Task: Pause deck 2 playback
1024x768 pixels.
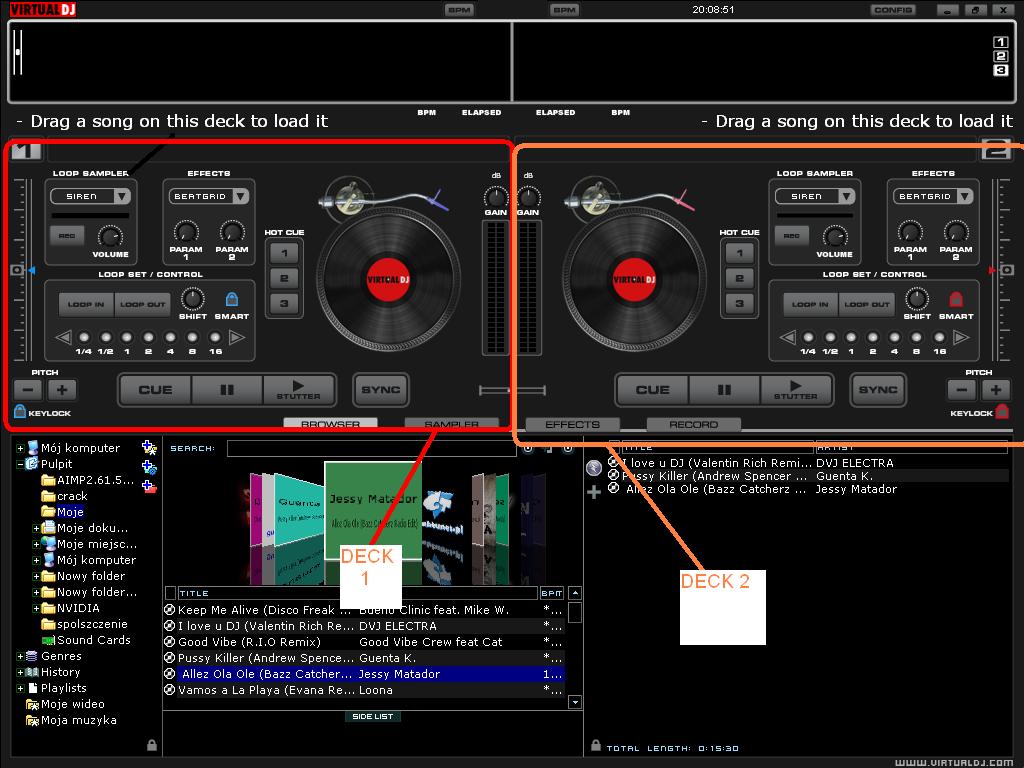Action: 724,390
